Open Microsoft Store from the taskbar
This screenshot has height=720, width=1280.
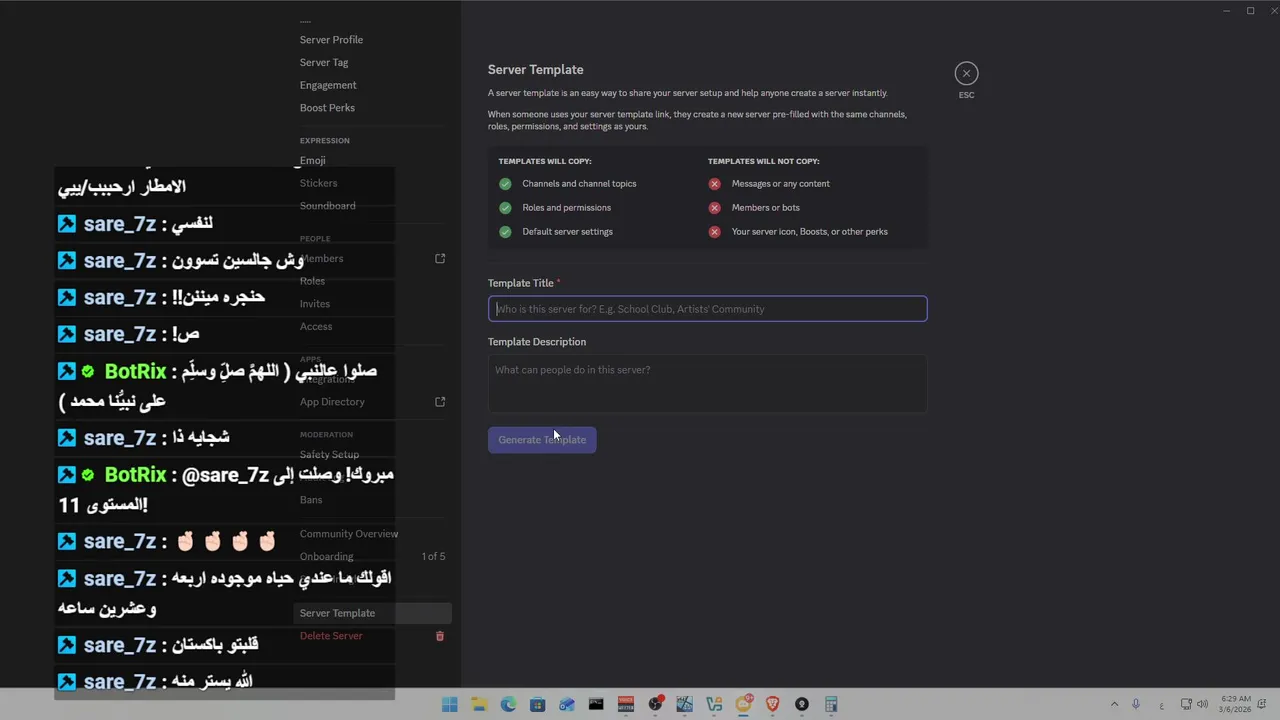coord(537,705)
